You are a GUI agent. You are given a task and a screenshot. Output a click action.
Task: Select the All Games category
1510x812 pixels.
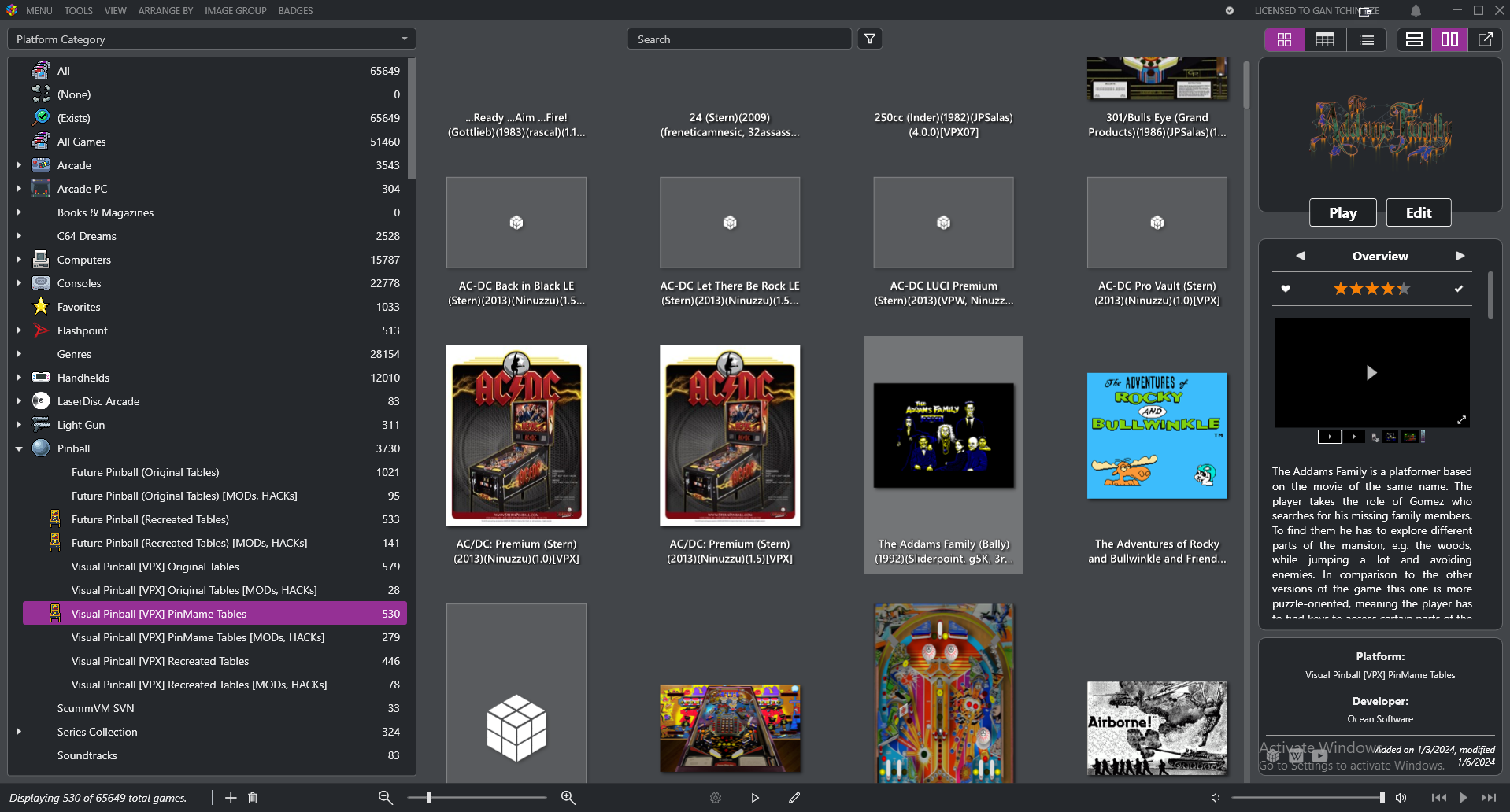[x=214, y=142]
